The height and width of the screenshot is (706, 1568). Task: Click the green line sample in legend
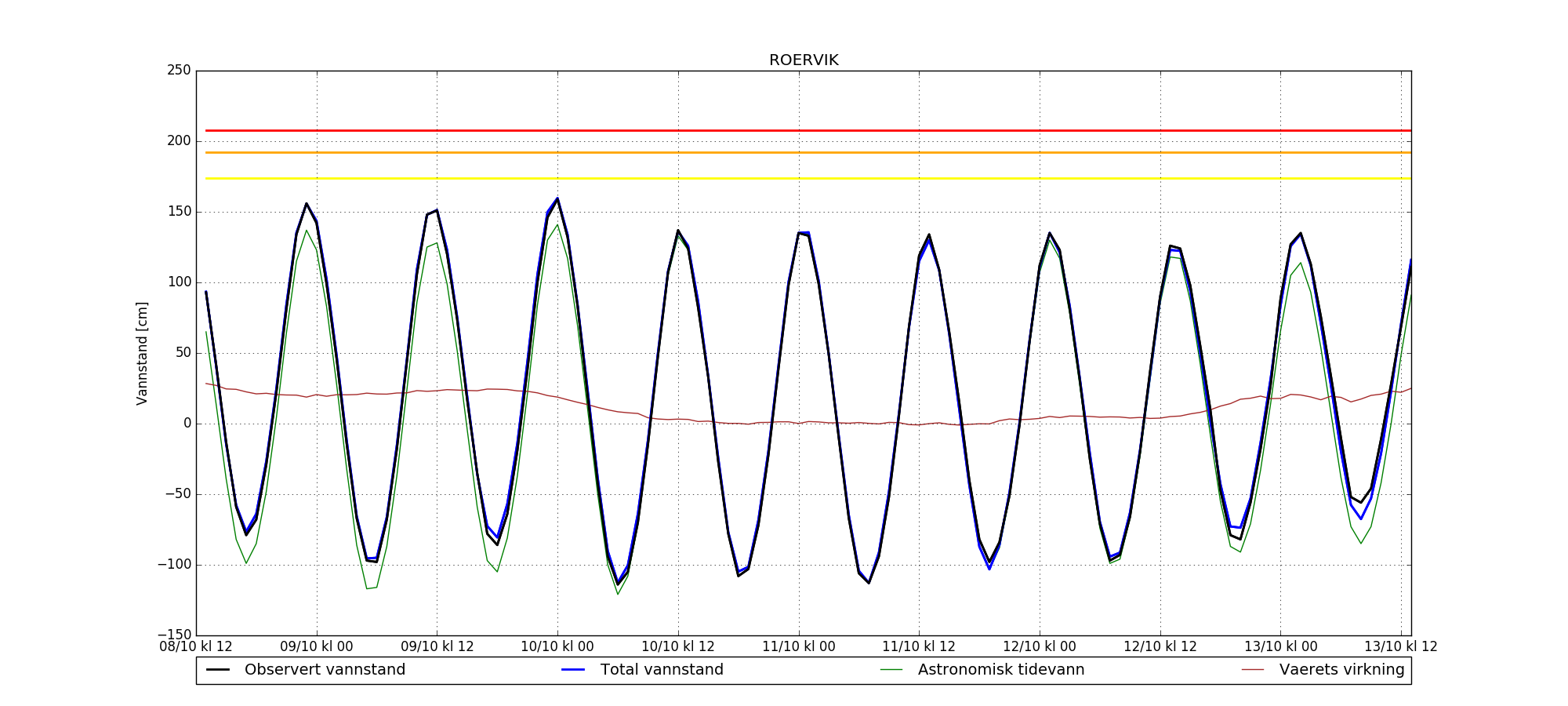pos(891,670)
